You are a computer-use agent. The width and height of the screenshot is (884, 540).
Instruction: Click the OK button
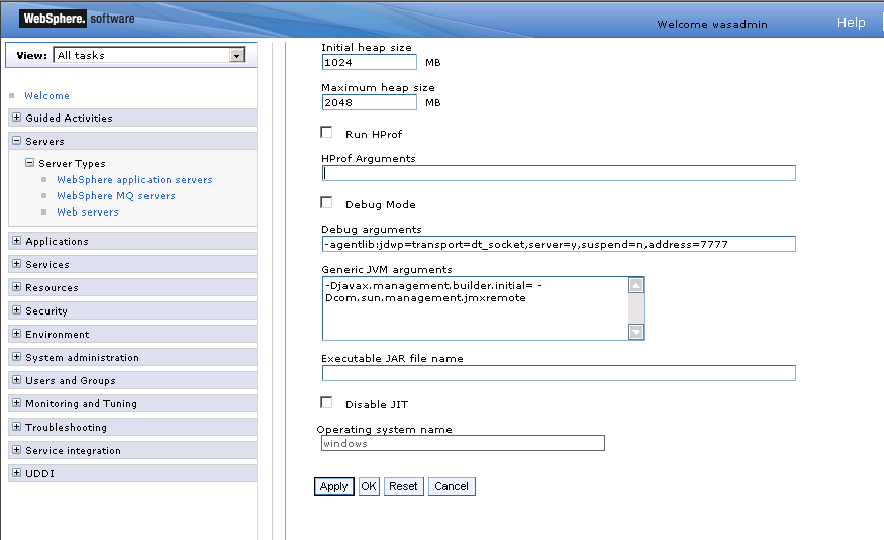point(369,486)
